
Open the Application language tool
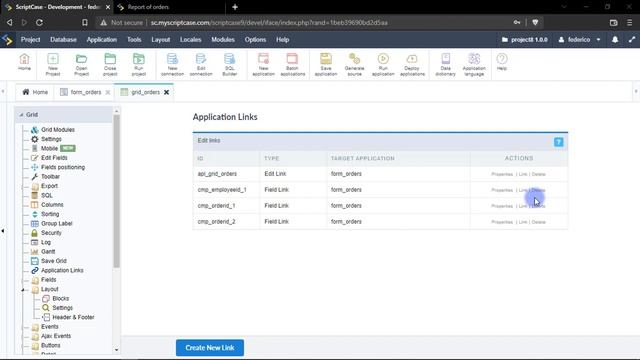(x=474, y=64)
